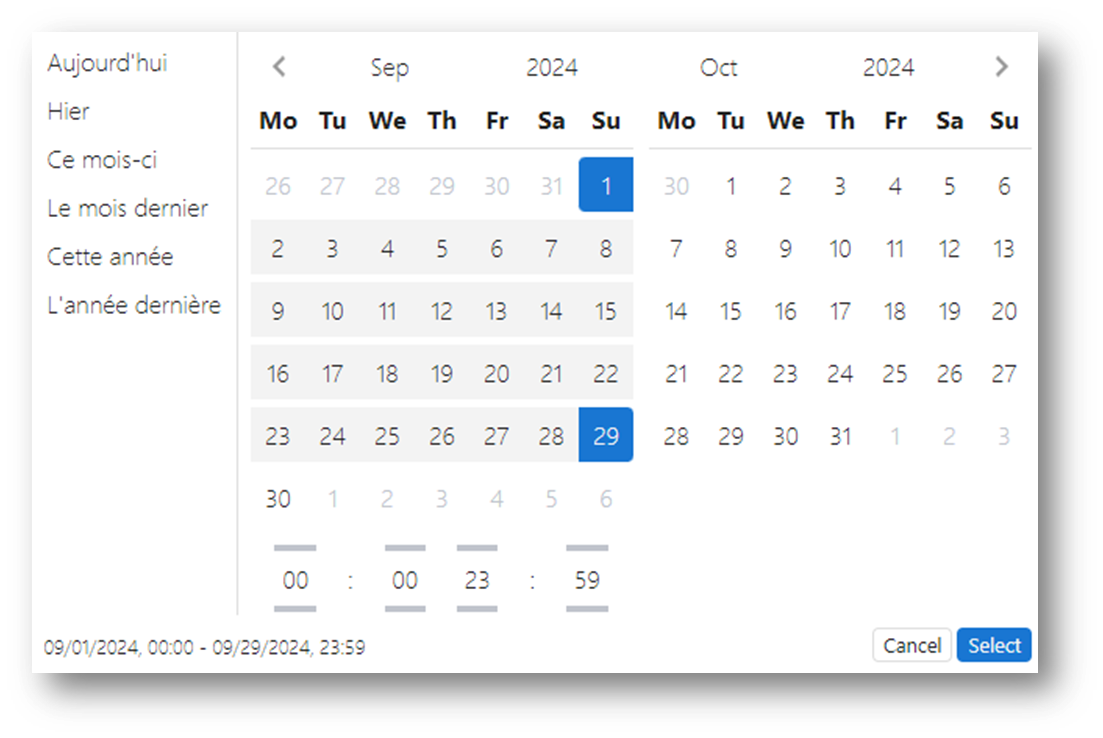Increase end hour using bar above 23
1103x738 pixels.
[x=477, y=547]
